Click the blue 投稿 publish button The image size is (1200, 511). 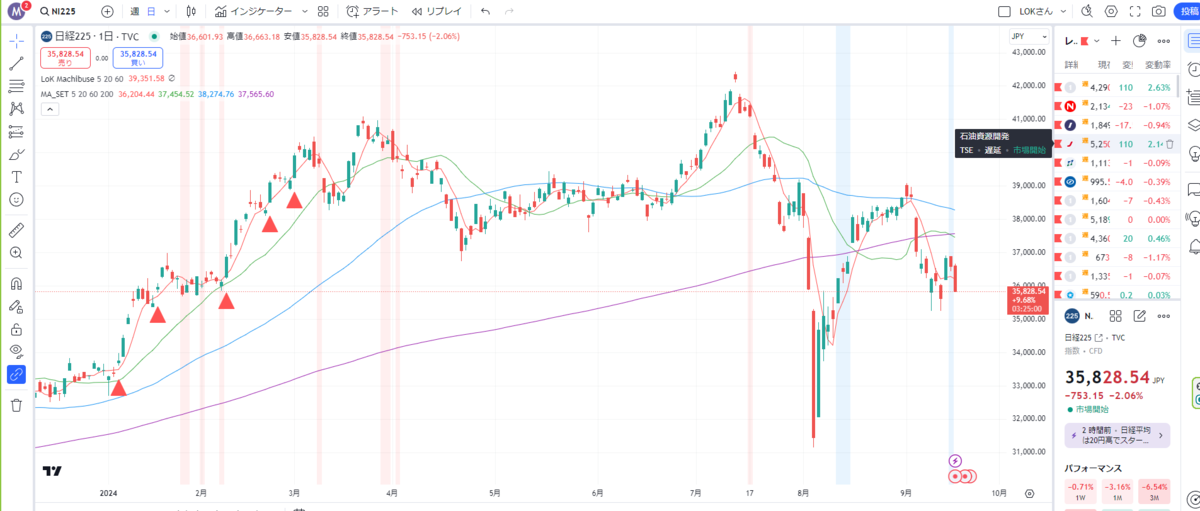coord(1189,11)
